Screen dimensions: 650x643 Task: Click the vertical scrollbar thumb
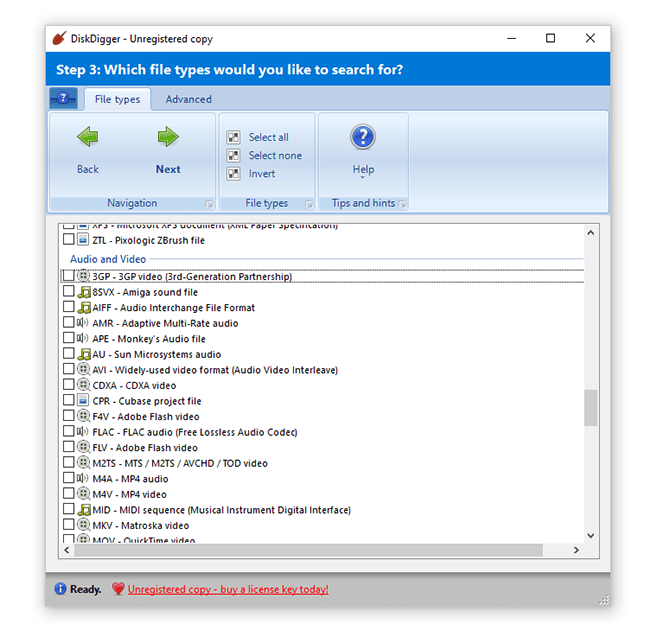(x=591, y=408)
